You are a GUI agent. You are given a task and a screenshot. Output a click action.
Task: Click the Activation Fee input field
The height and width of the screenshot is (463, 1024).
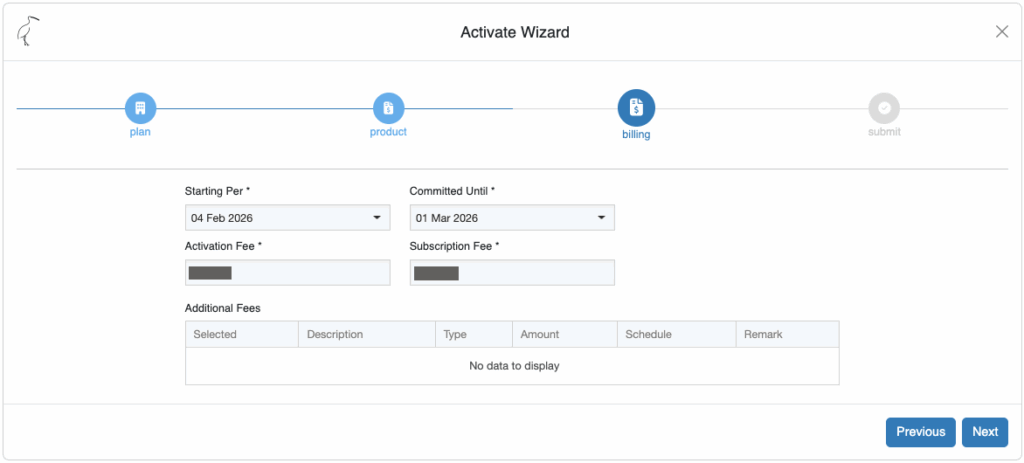[287, 273]
